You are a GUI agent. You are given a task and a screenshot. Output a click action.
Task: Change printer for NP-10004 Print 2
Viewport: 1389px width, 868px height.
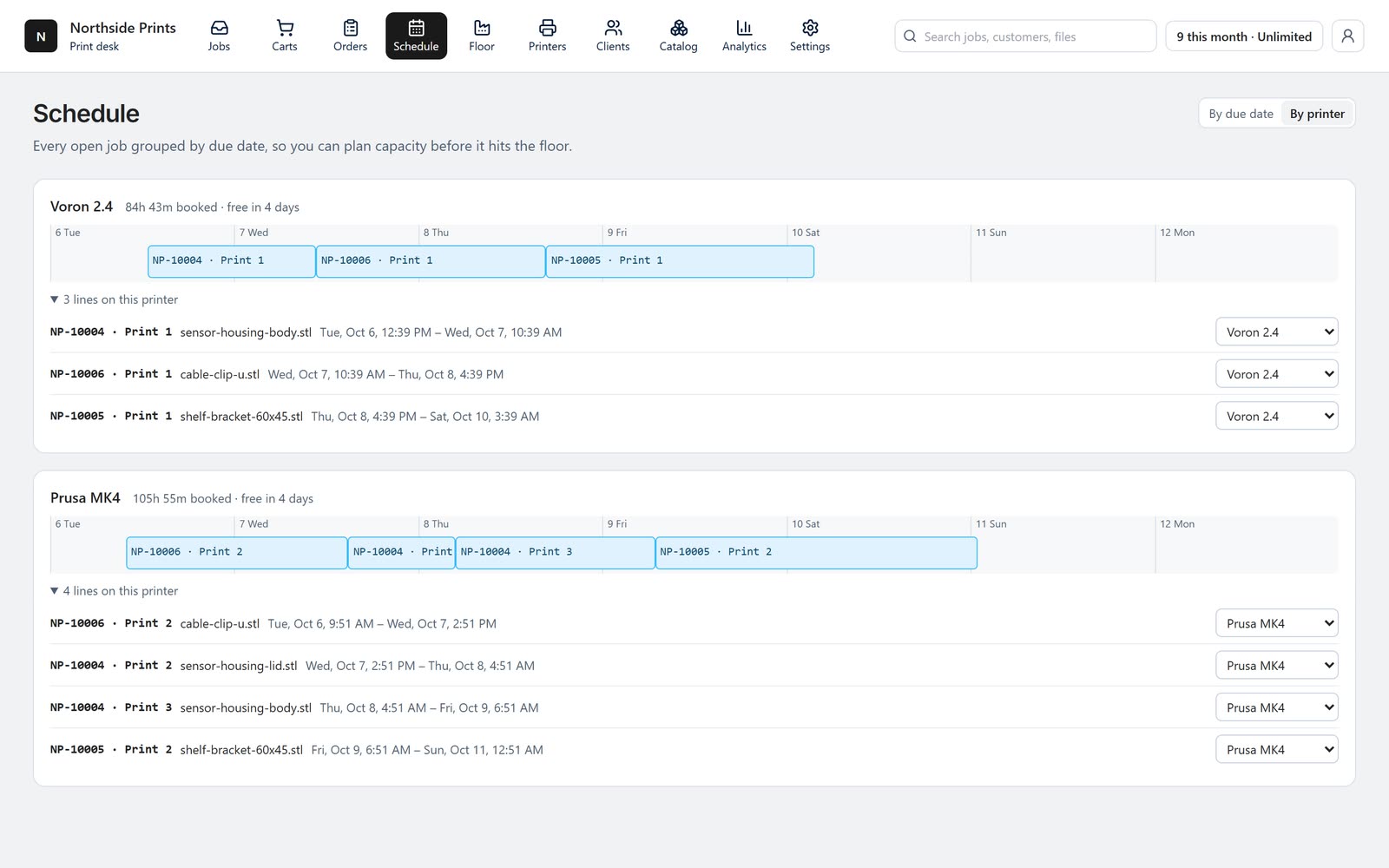tap(1276, 666)
